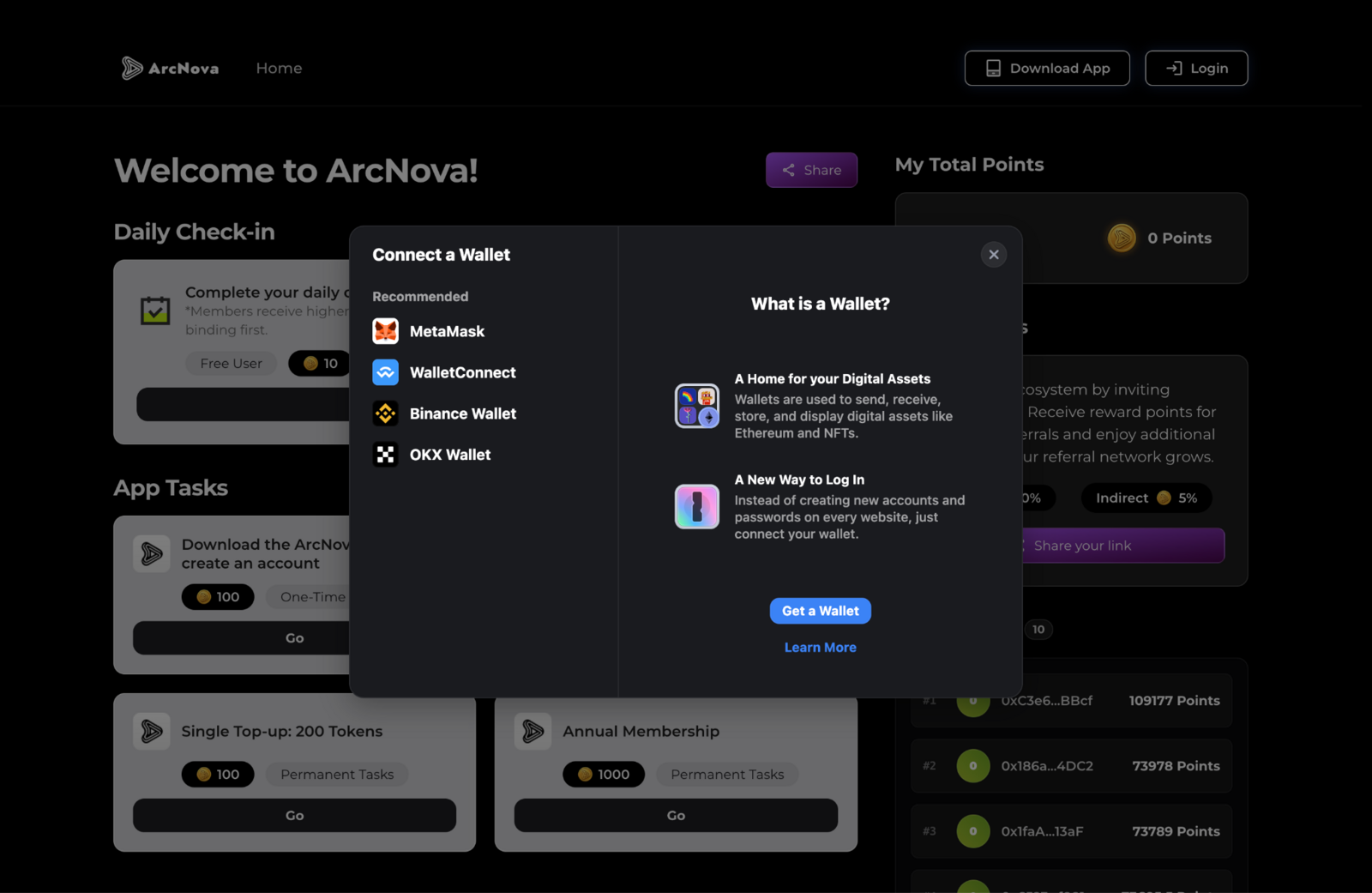Screen dimensions: 1372x893
Task: Click the avatar for rank #2 entry
Action: pos(973,766)
